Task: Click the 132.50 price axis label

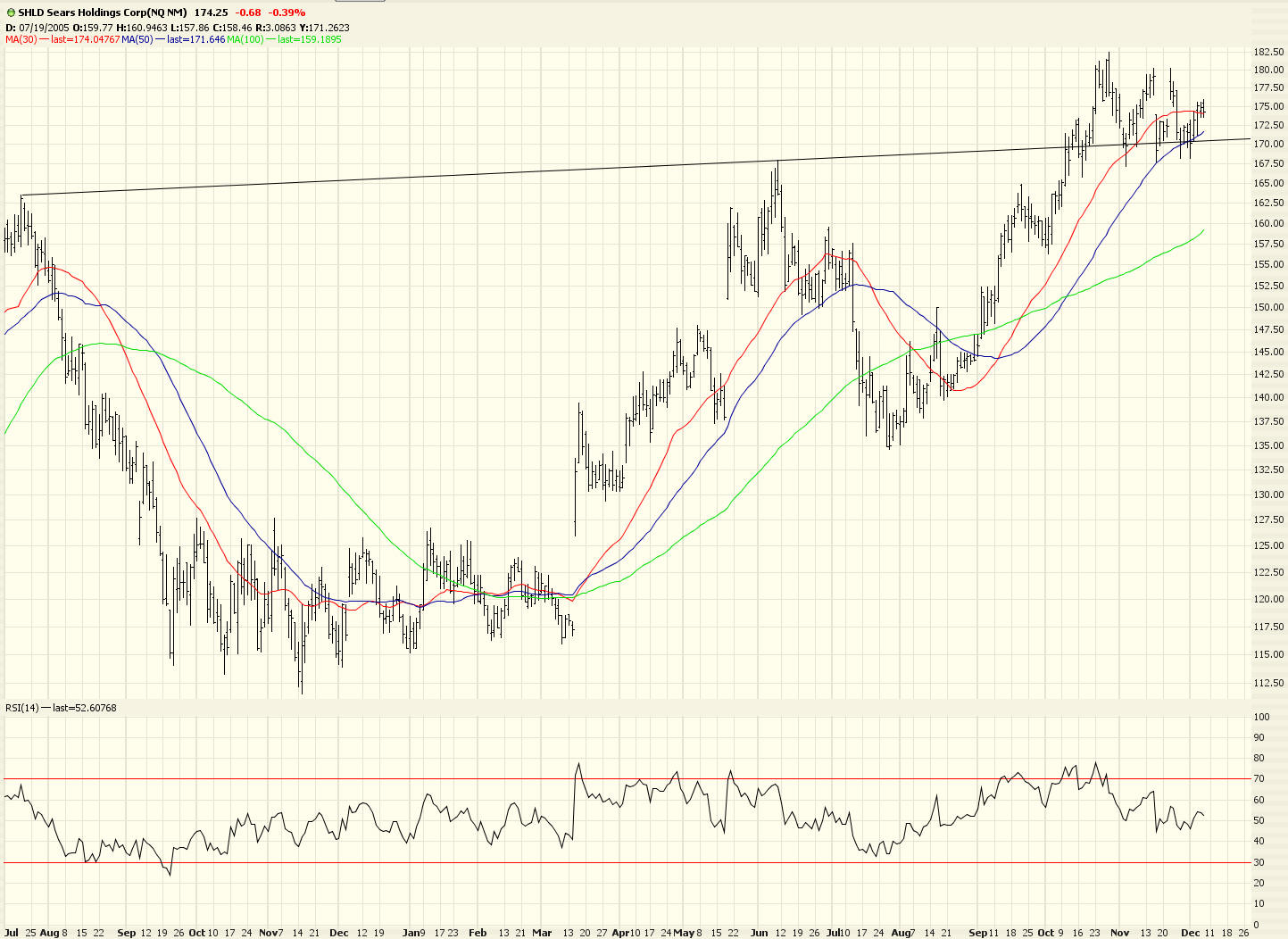Action: pyautogui.click(x=1268, y=469)
